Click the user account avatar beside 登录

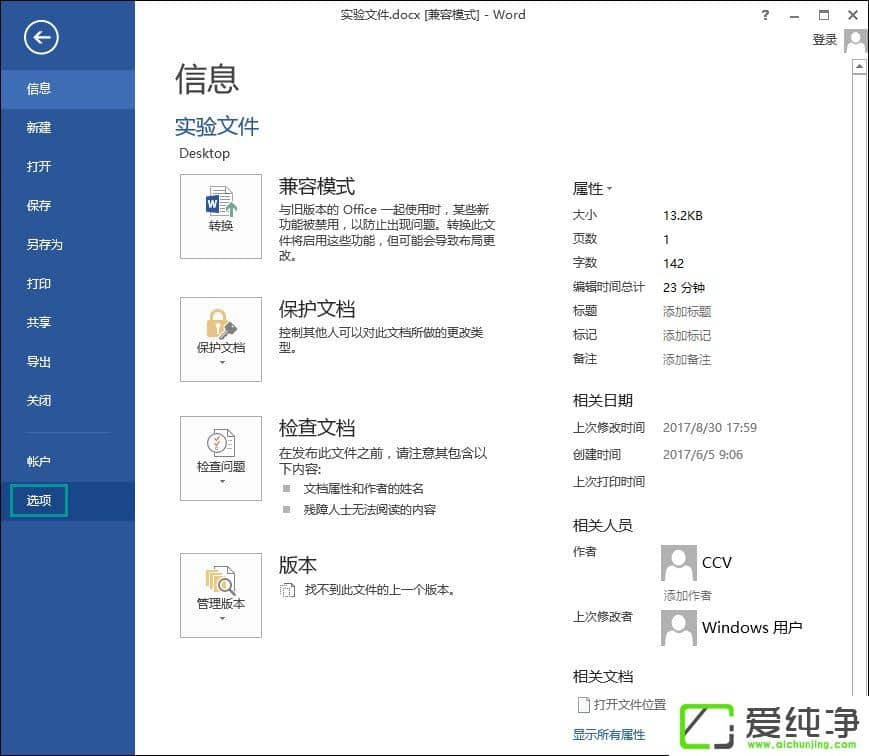coord(855,40)
